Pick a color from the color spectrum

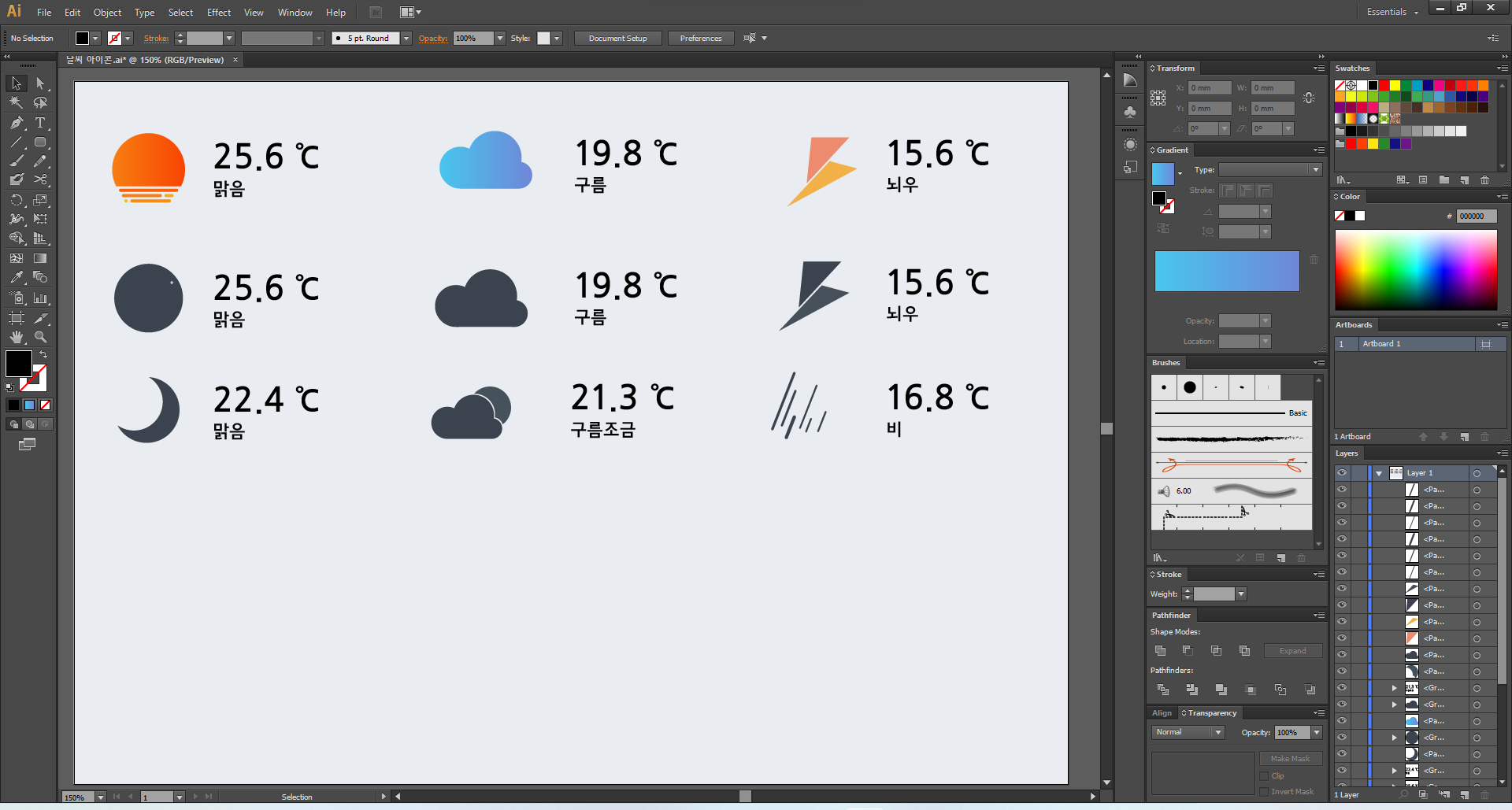pos(1416,269)
